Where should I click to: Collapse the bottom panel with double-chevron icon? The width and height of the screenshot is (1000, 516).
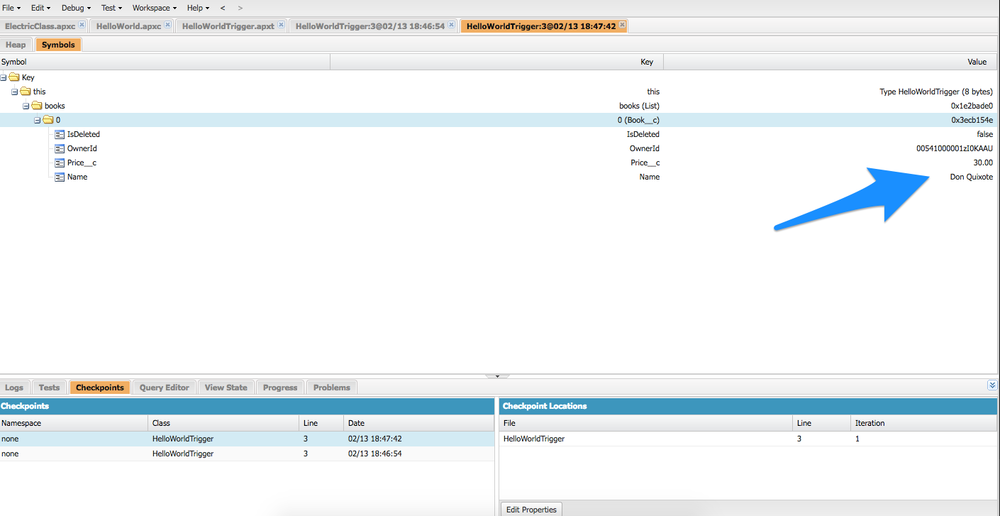pyautogui.click(x=992, y=385)
